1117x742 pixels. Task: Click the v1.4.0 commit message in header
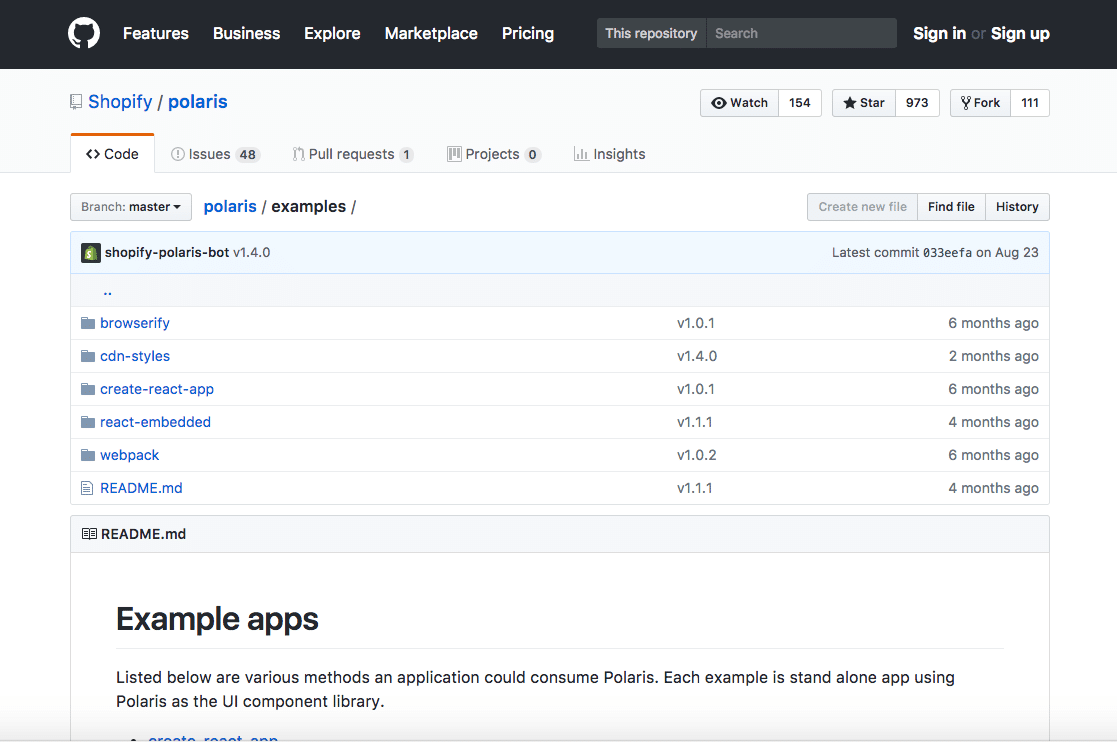point(251,252)
